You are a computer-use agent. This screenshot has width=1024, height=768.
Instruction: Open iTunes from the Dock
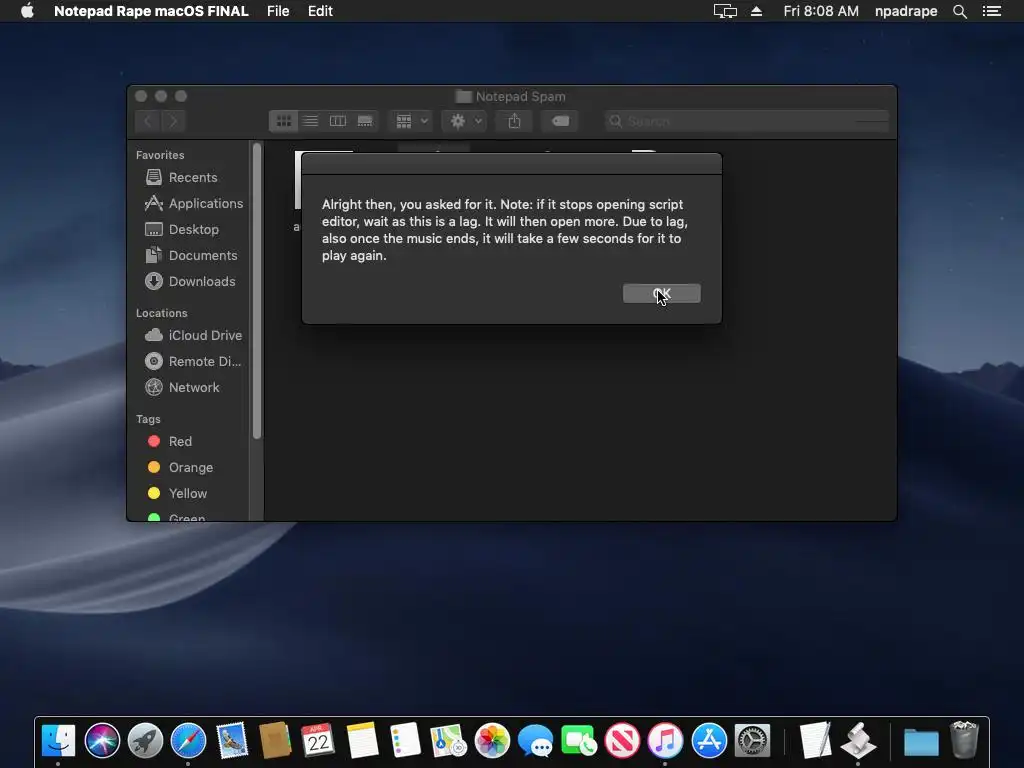pos(665,741)
